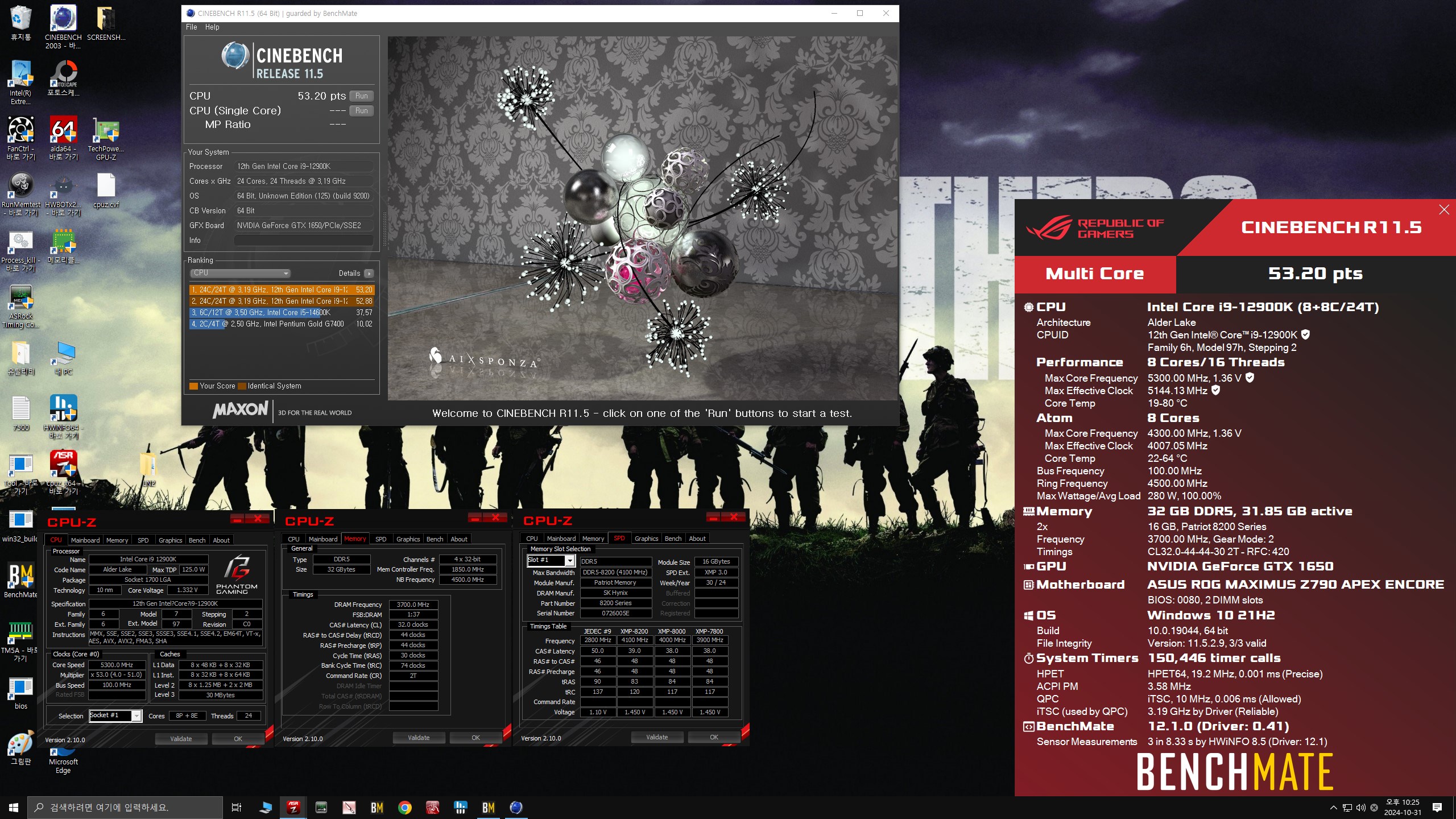Screen dimensions: 1456x819
Task: Launch PhotoScape desktop shortcut
Action: tap(63, 78)
